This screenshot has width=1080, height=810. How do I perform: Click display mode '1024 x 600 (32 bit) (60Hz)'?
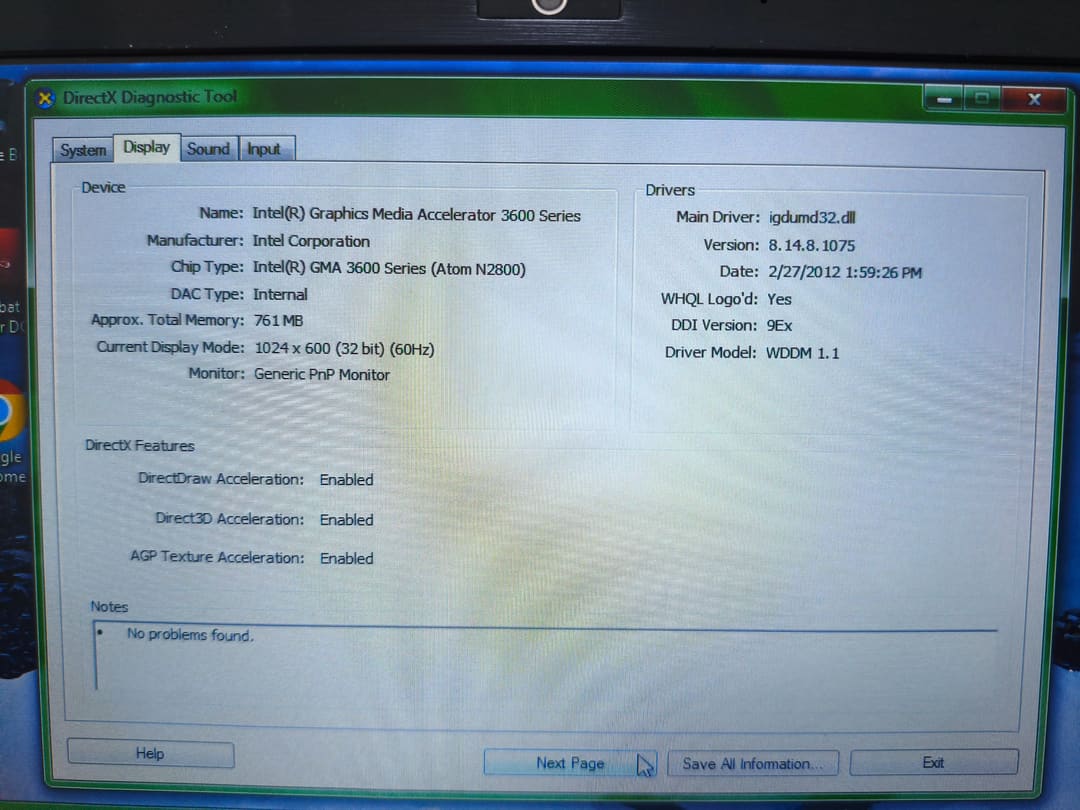(344, 349)
